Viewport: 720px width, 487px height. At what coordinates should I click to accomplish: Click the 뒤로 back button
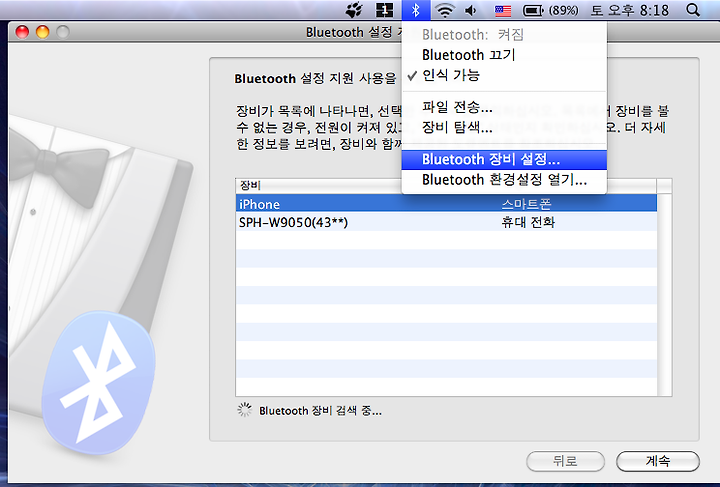(565, 461)
